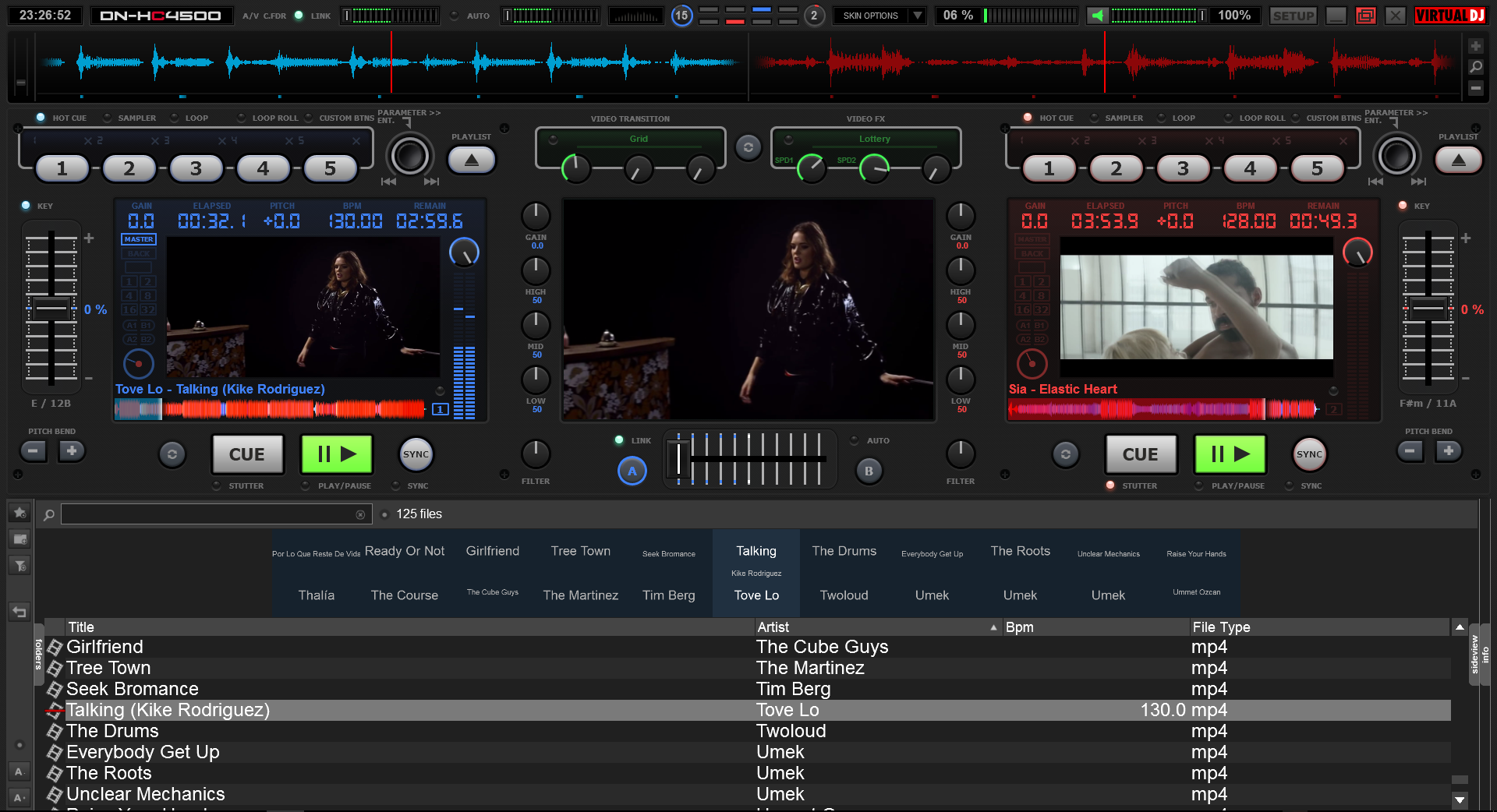Click the waveform zoom magnifier icon
1497x812 pixels.
1475,68
